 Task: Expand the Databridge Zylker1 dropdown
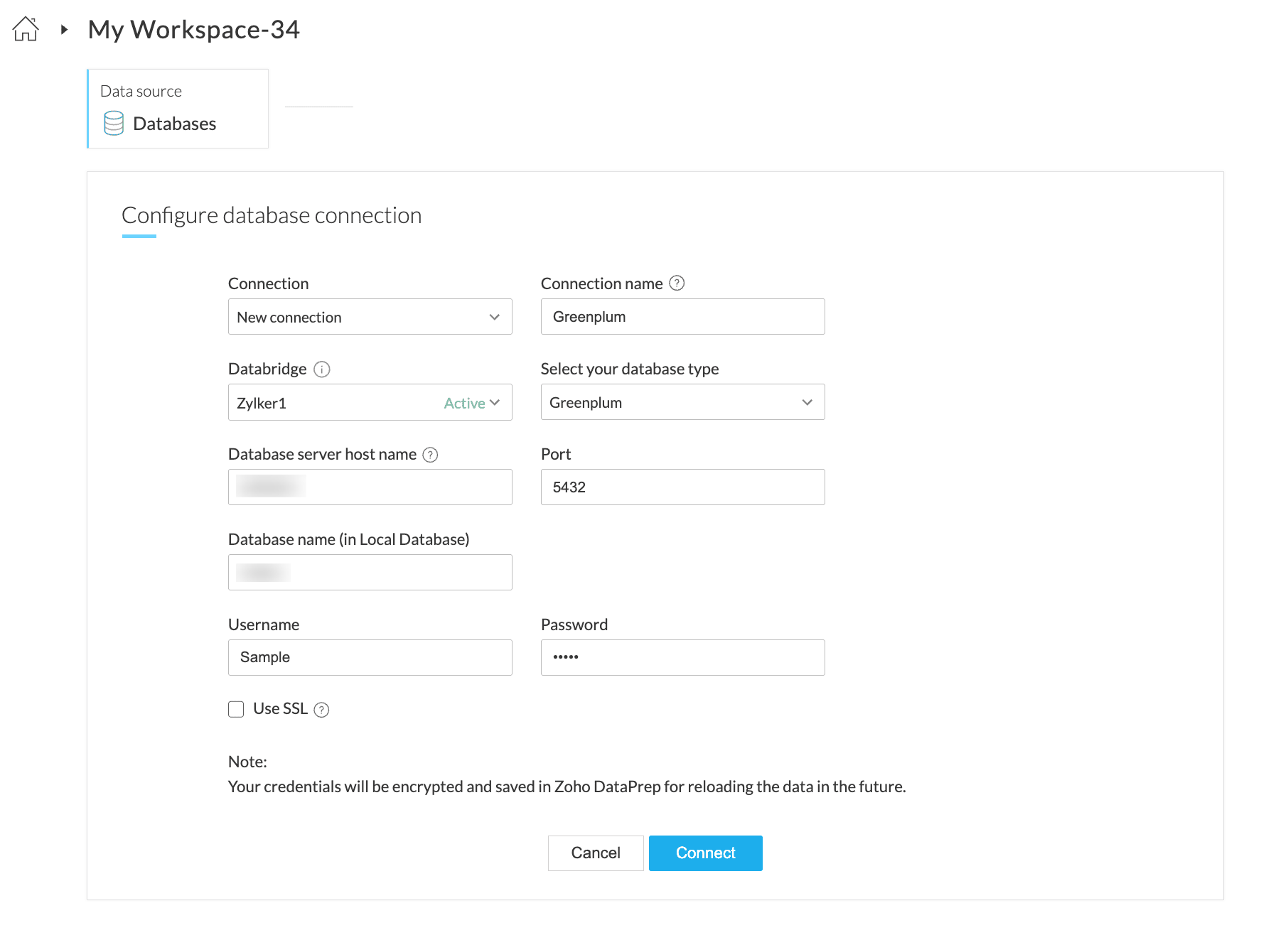click(x=370, y=403)
